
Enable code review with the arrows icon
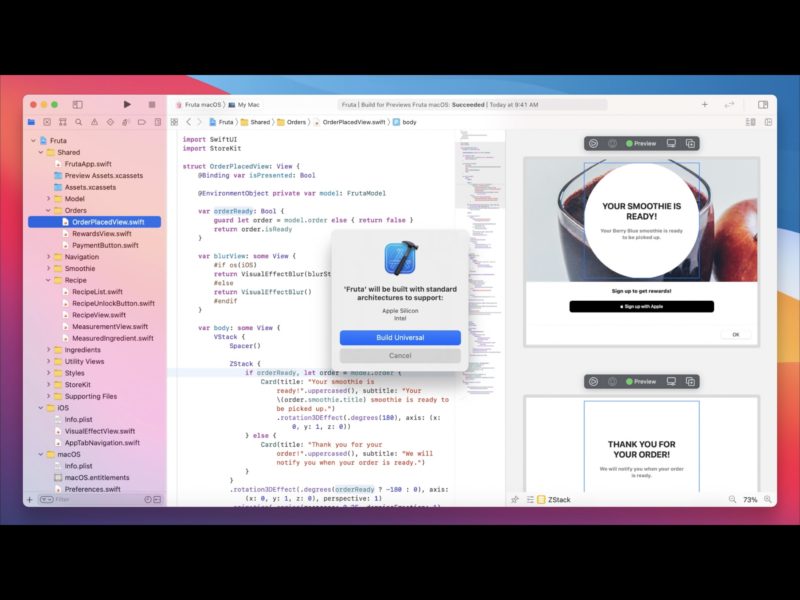(729, 105)
